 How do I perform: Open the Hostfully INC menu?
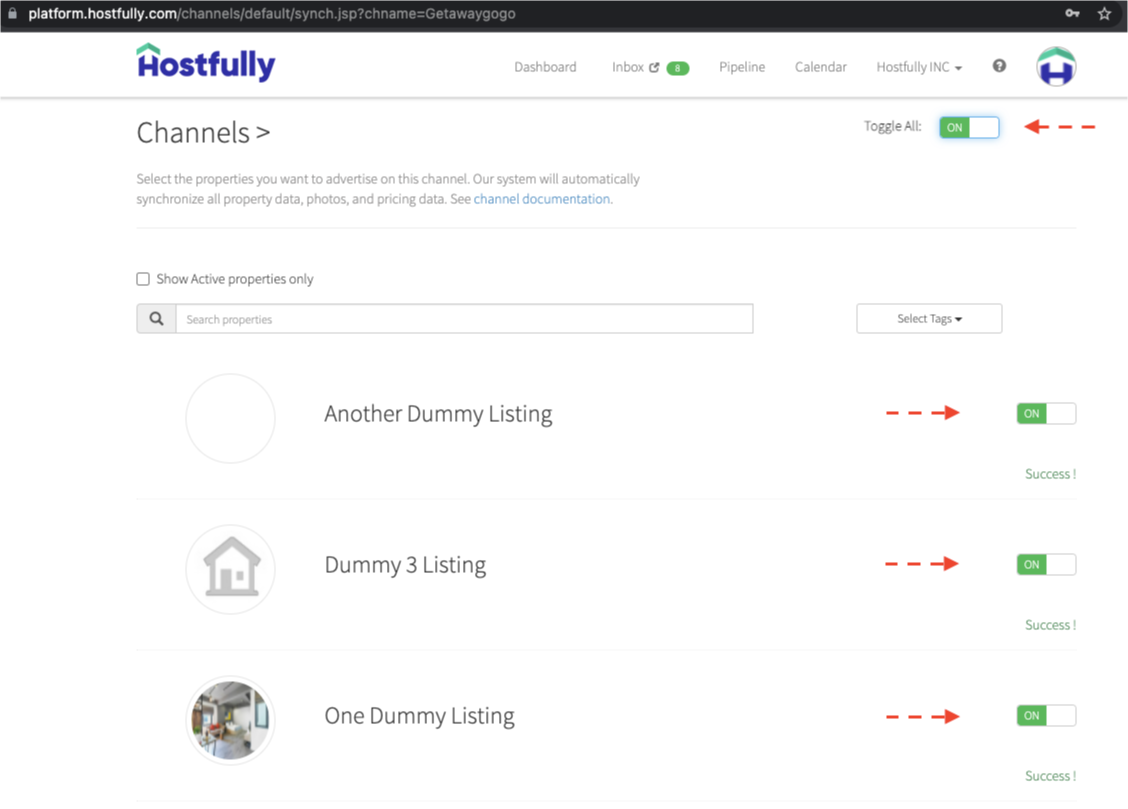(x=919, y=67)
